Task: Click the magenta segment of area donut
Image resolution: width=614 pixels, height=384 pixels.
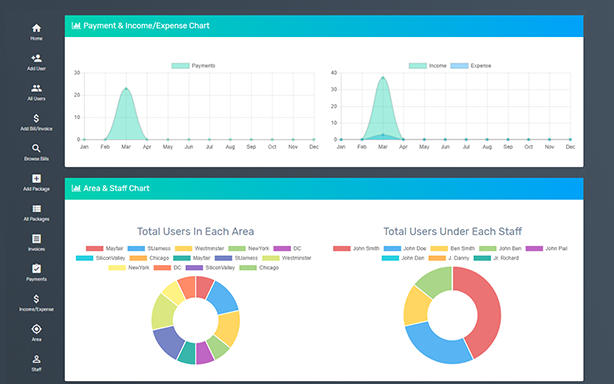Action: (204, 353)
